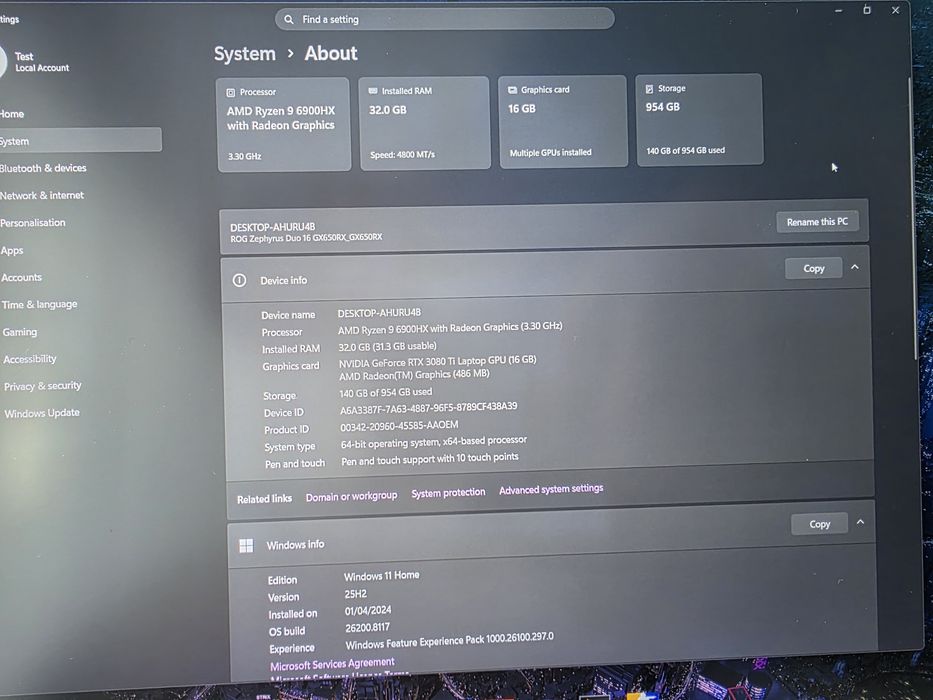The height and width of the screenshot is (700, 933).
Task: Maximize the Settings window
Action: pos(867,10)
